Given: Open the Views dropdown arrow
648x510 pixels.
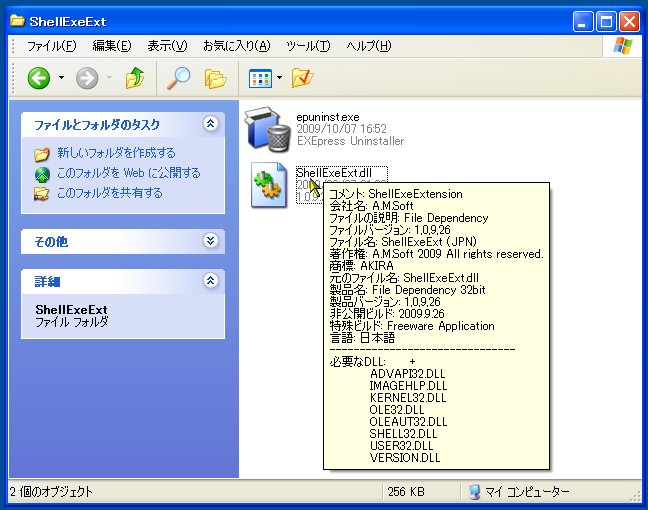Looking at the screenshot, I should click(x=279, y=77).
